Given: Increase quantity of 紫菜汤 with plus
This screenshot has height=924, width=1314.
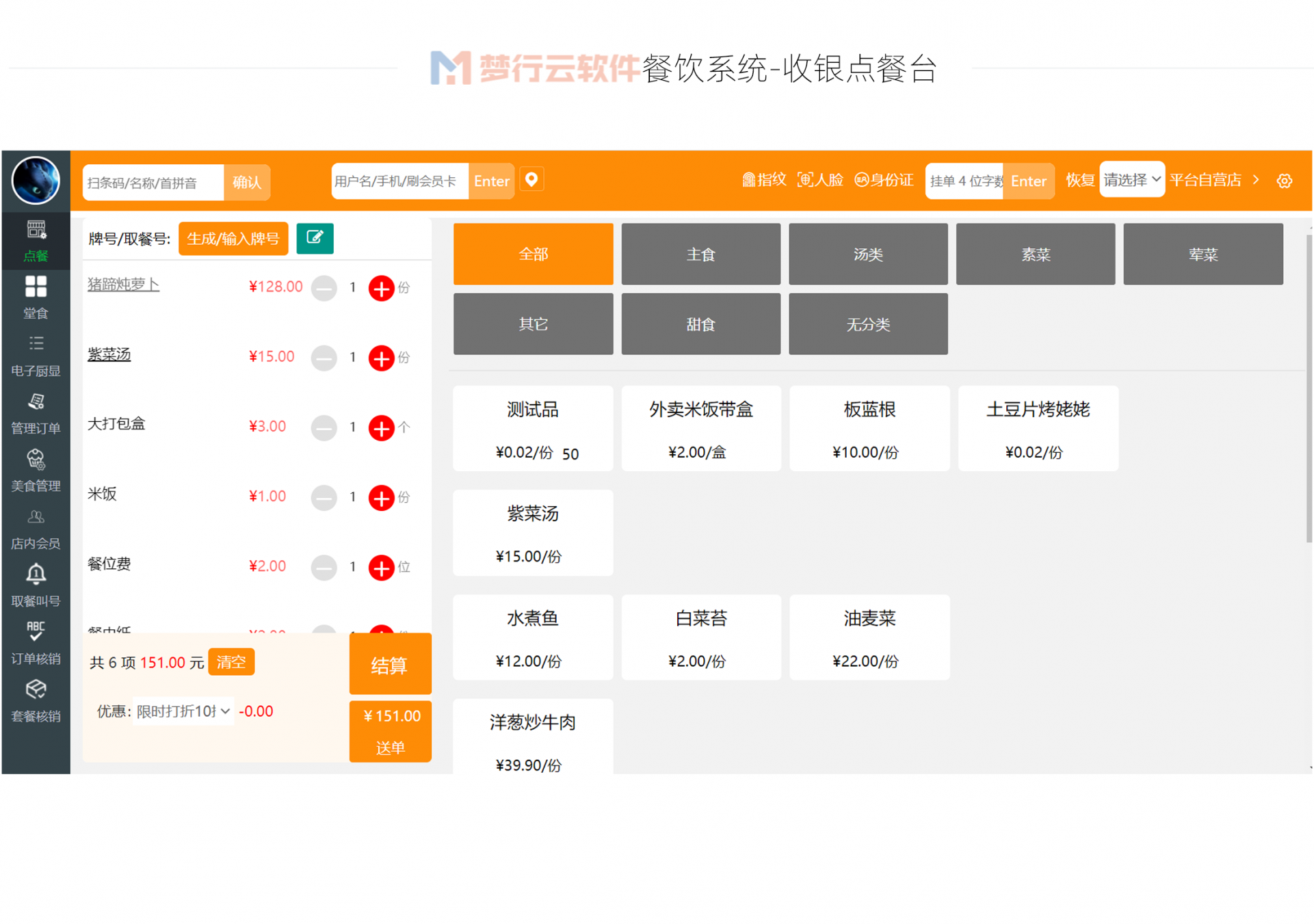Looking at the screenshot, I should pyautogui.click(x=381, y=358).
